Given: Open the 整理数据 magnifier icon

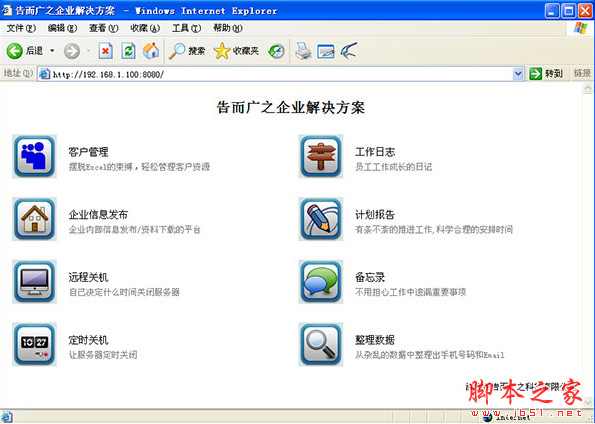Looking at the screenshot, I should 321,344.
